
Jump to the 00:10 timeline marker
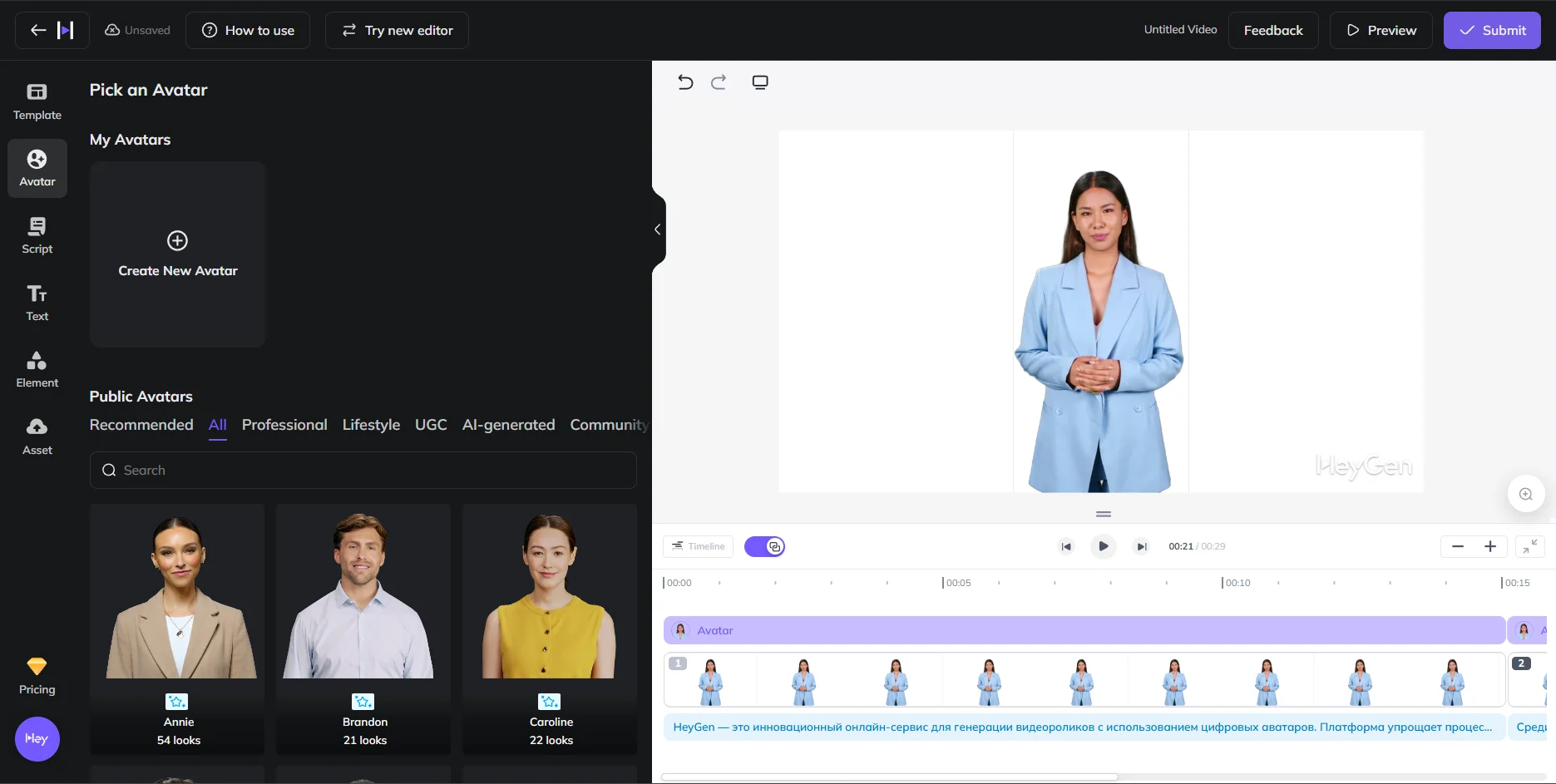(x=1237, y=583)
